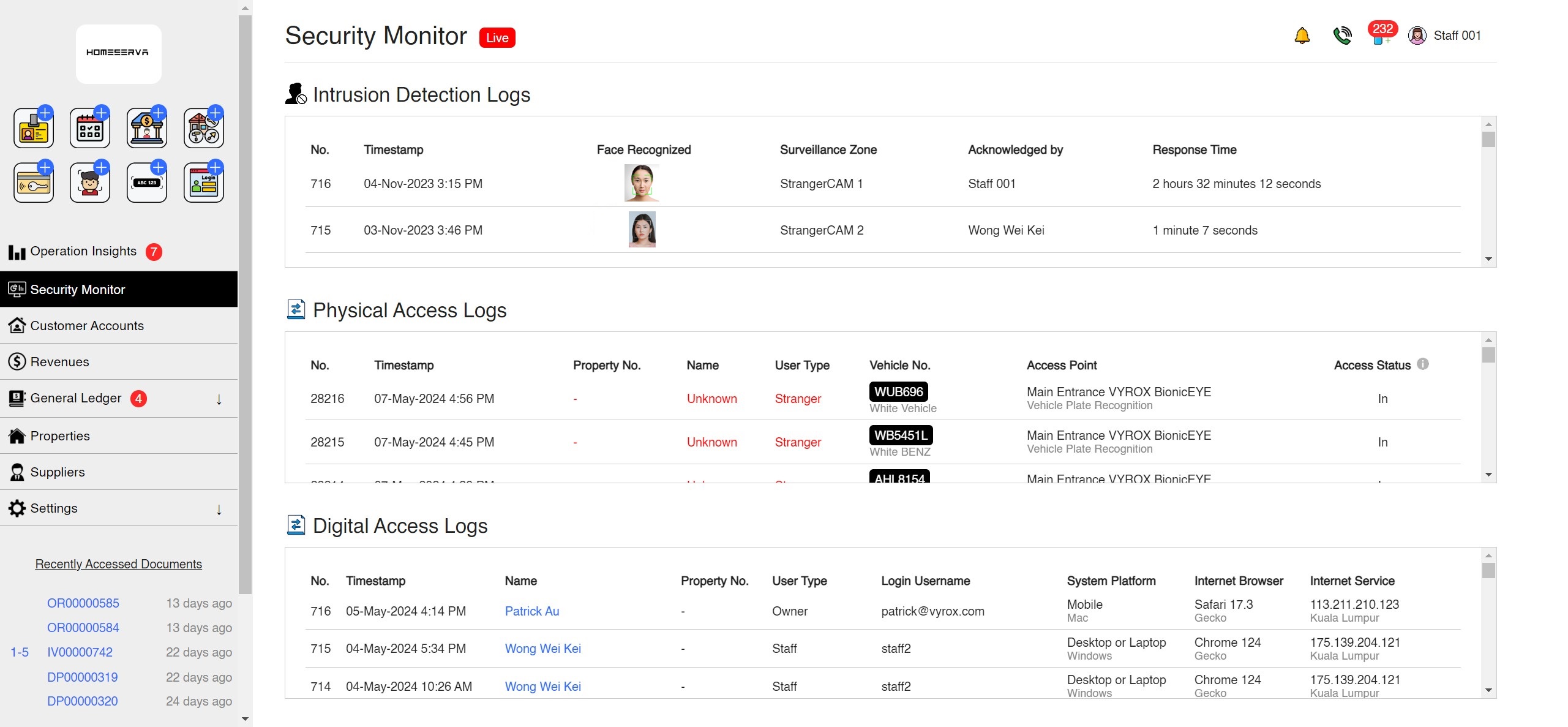Click the home renovation quick-add icon
The height and width of the screenshot is (727, 1568).
tap(203, 127)
